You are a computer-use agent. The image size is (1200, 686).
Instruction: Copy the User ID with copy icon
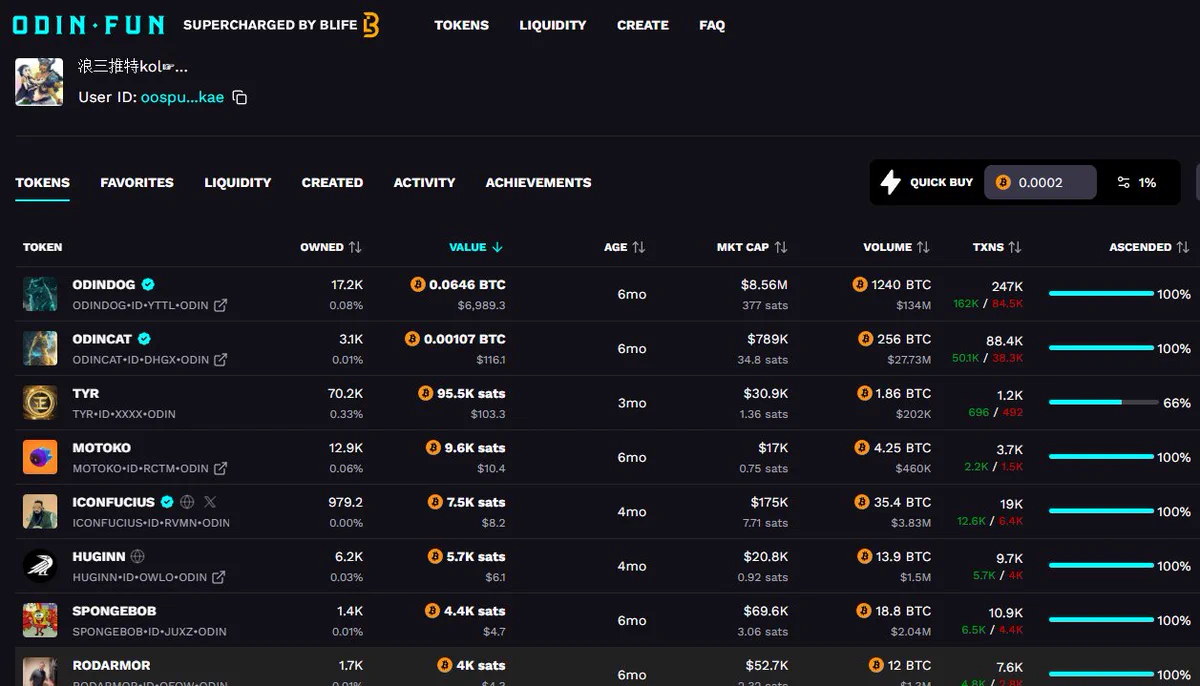[239, 98]
